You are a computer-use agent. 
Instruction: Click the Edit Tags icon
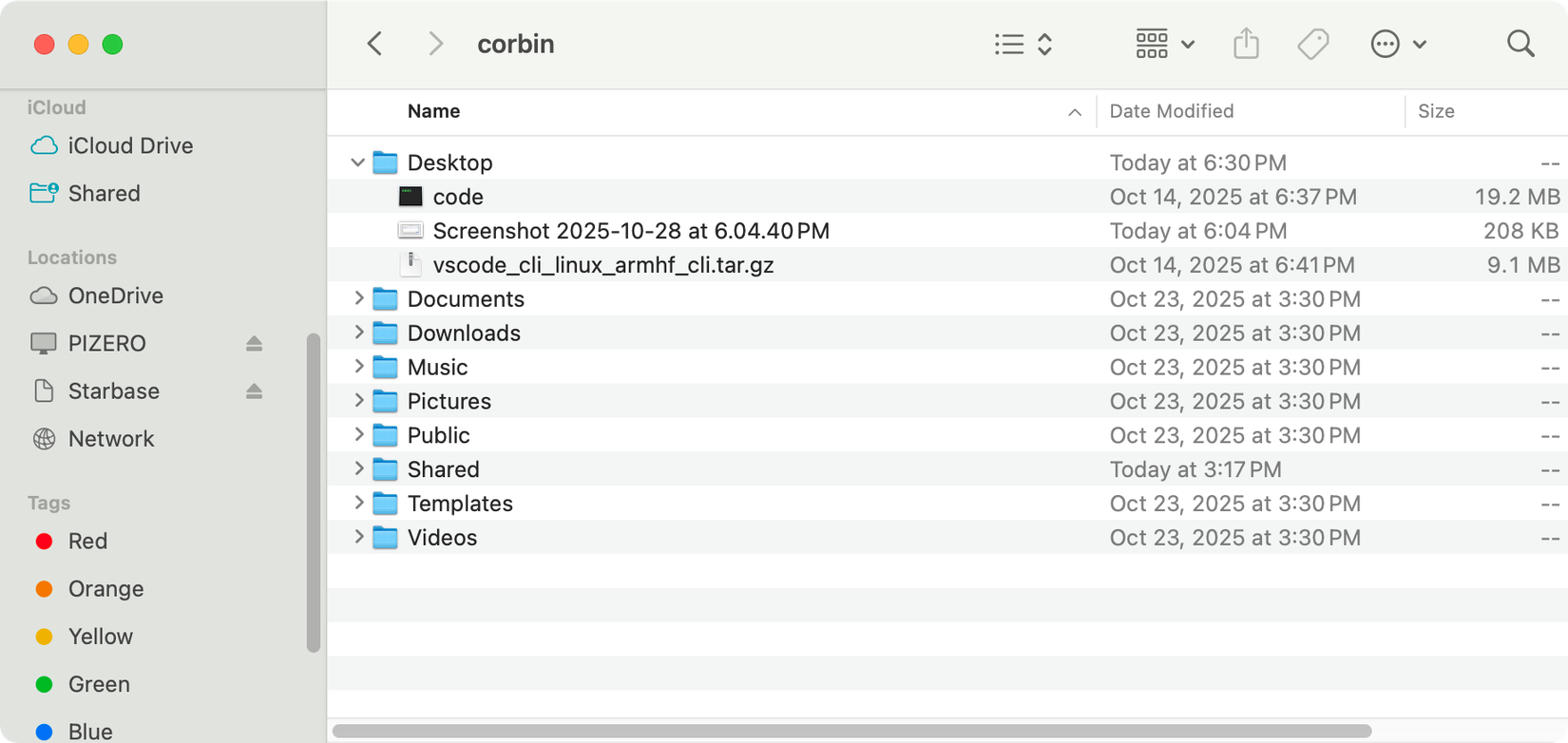(1312, 44)
